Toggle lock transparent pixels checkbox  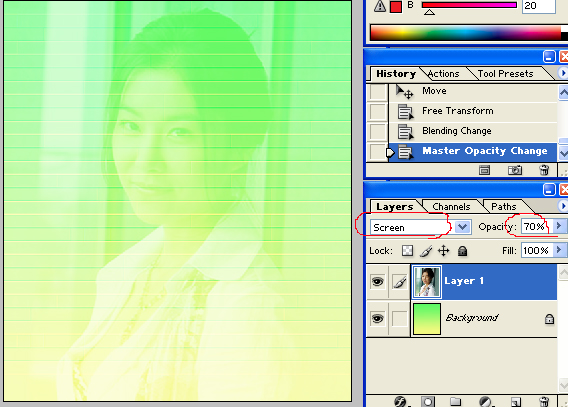pos(408,251)
